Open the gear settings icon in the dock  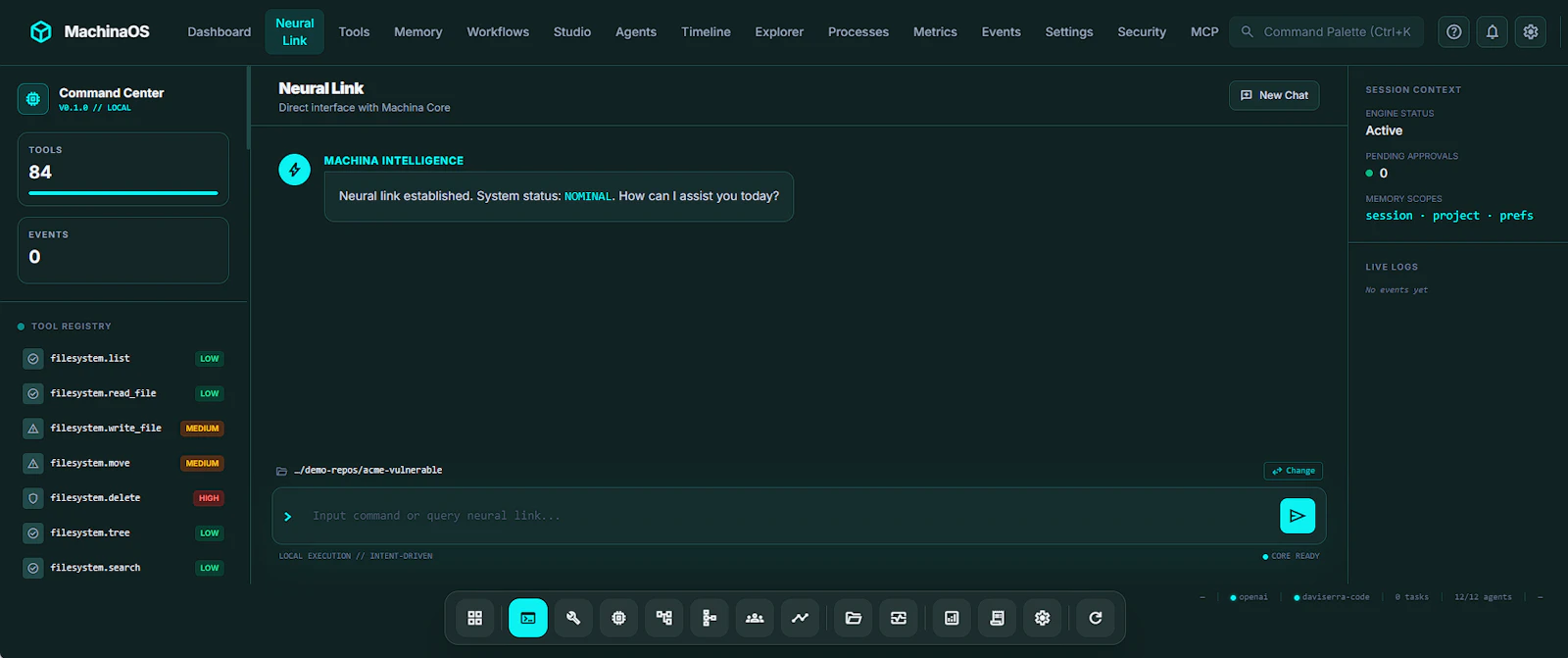point(1043,618)
